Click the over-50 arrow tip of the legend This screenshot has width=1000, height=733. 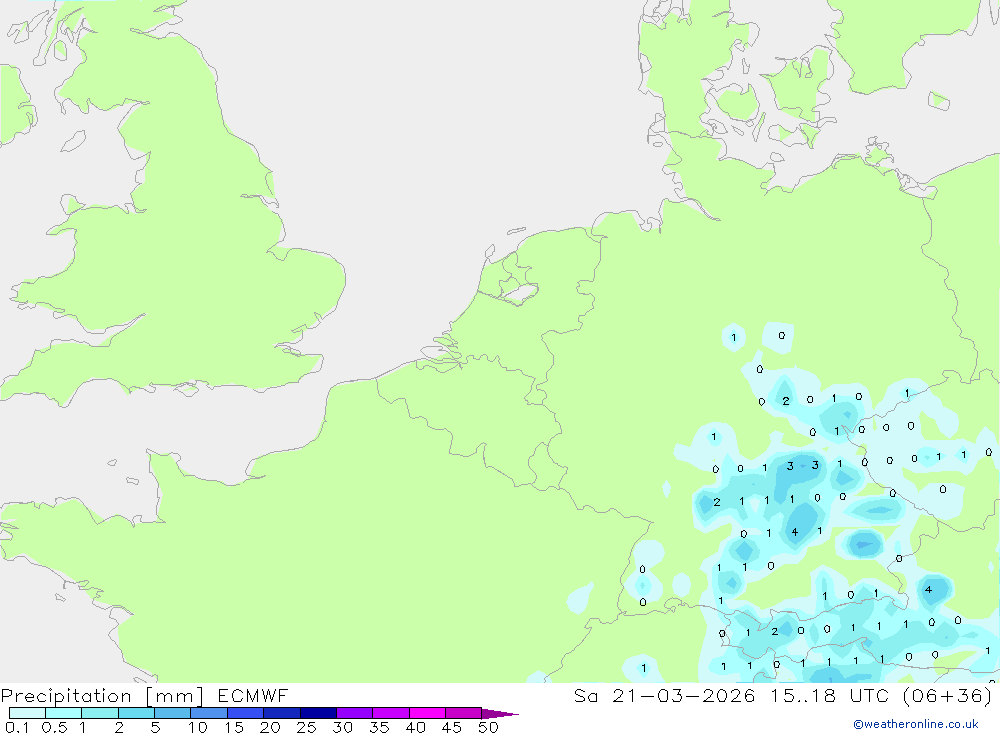(500, 714)
